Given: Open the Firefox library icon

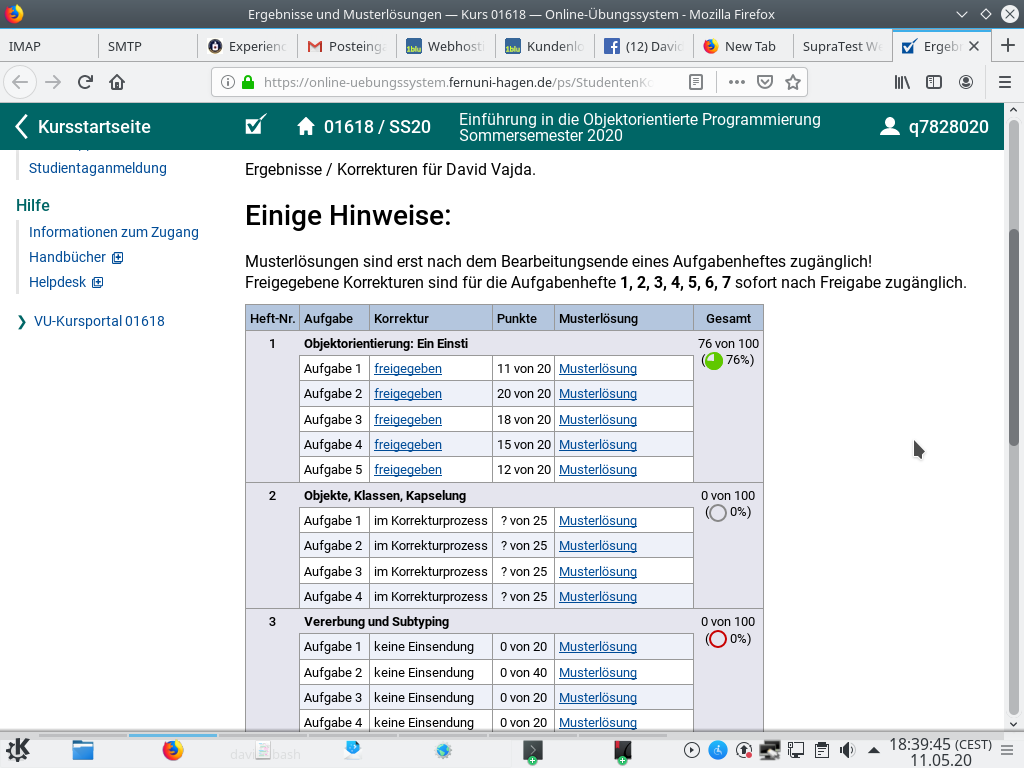Looking at the screenshot, I should point(902,82).
